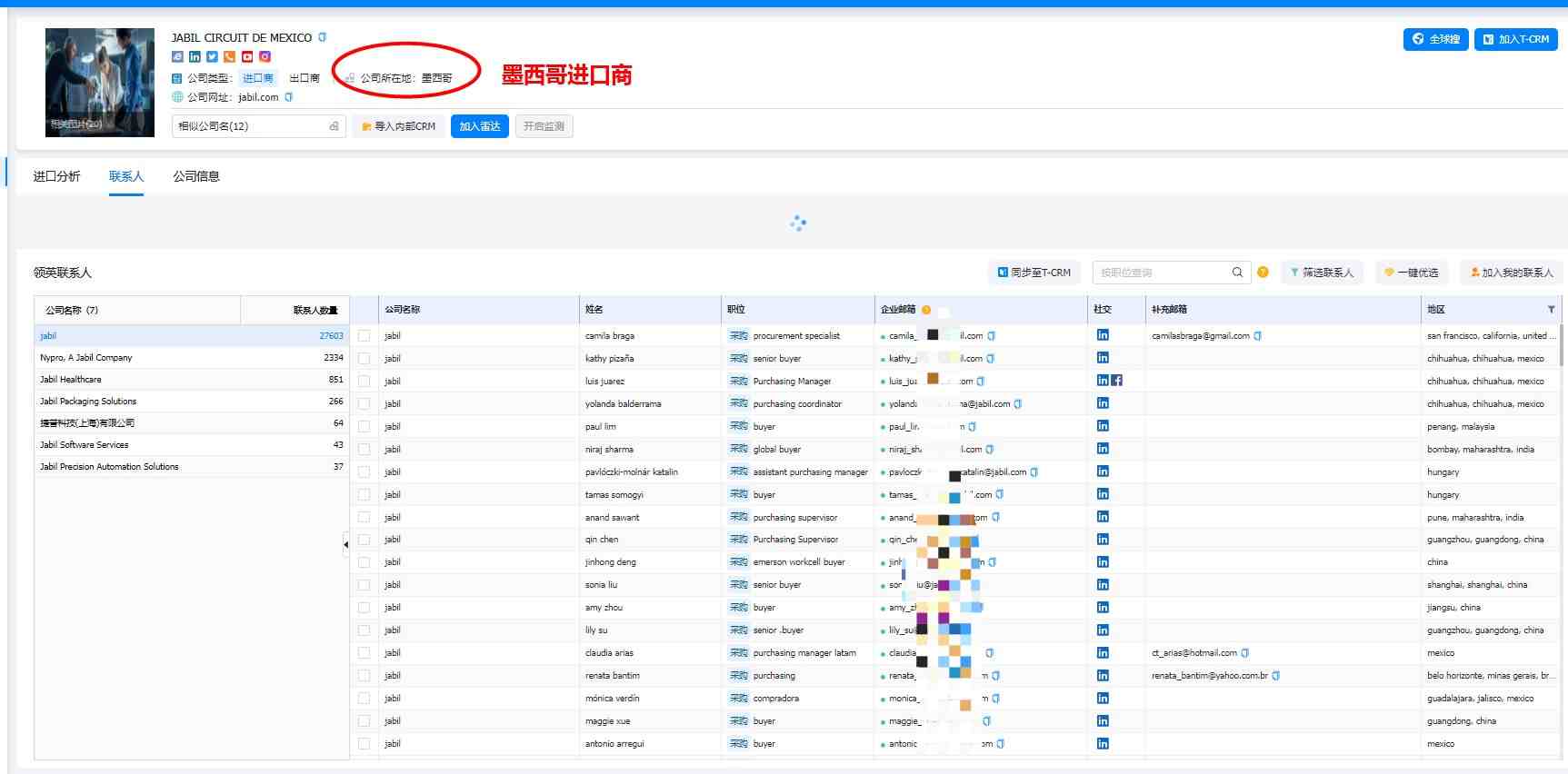Tick checkbox for sonia liu row
Viewport: 1568px width, 774px height.
coord(365,585)
